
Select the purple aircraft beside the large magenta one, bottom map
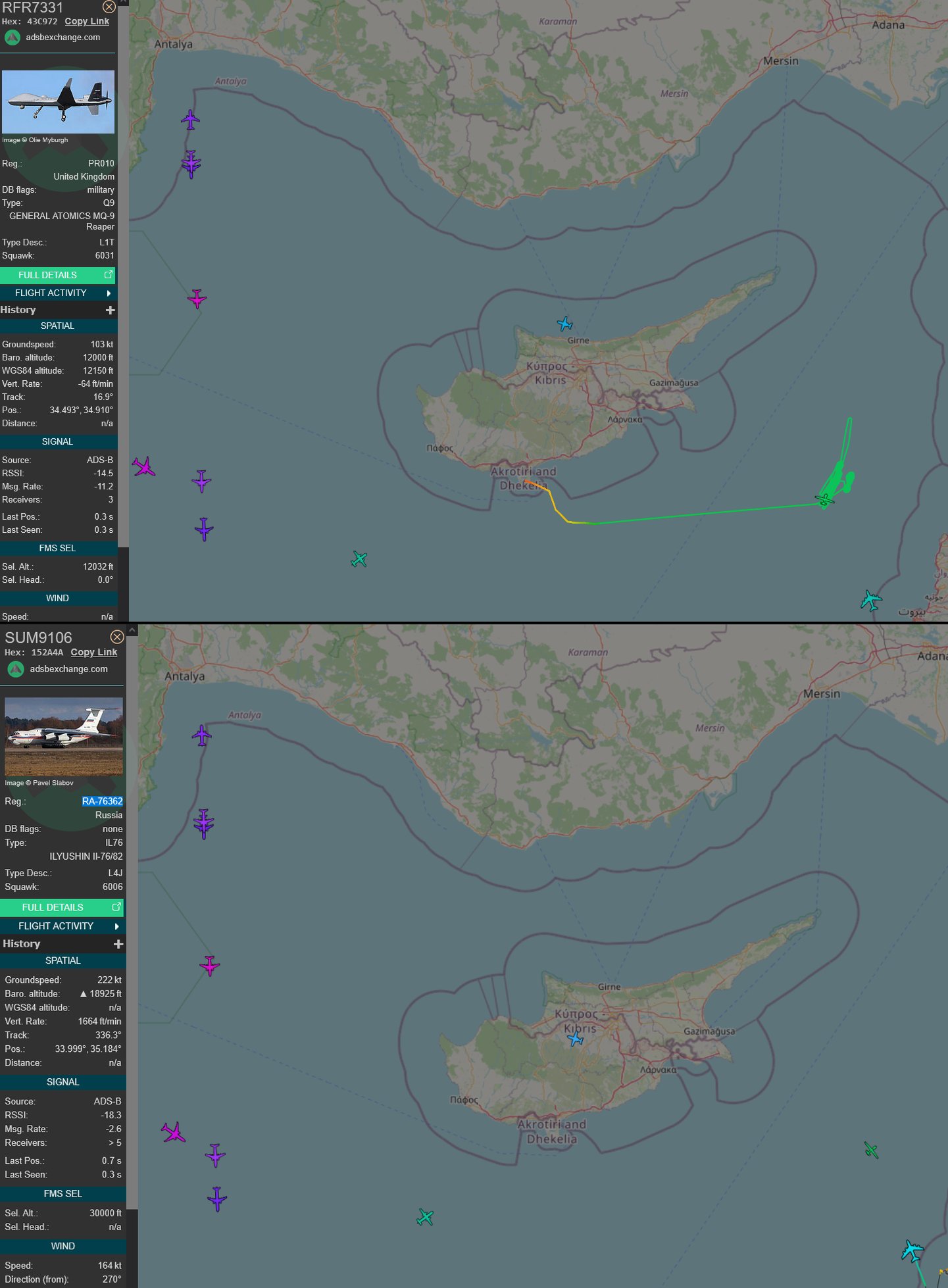point(215,1155)
